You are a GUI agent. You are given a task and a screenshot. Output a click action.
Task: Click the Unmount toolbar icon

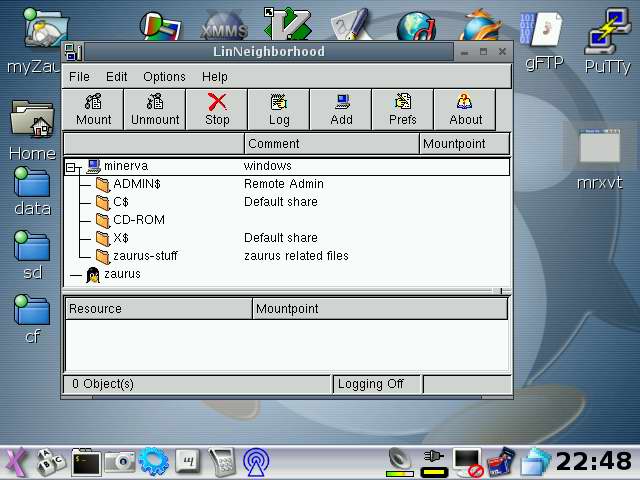pyautogui.click(x=155, y=109)
